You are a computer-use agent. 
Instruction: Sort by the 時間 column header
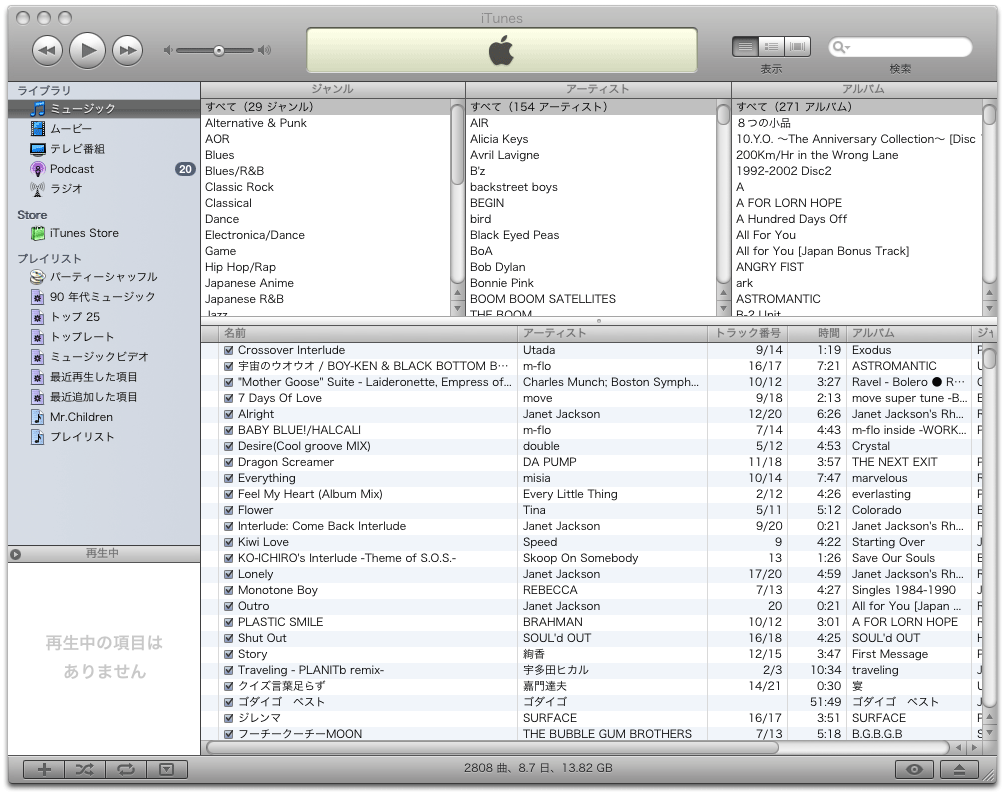point(817,333)
